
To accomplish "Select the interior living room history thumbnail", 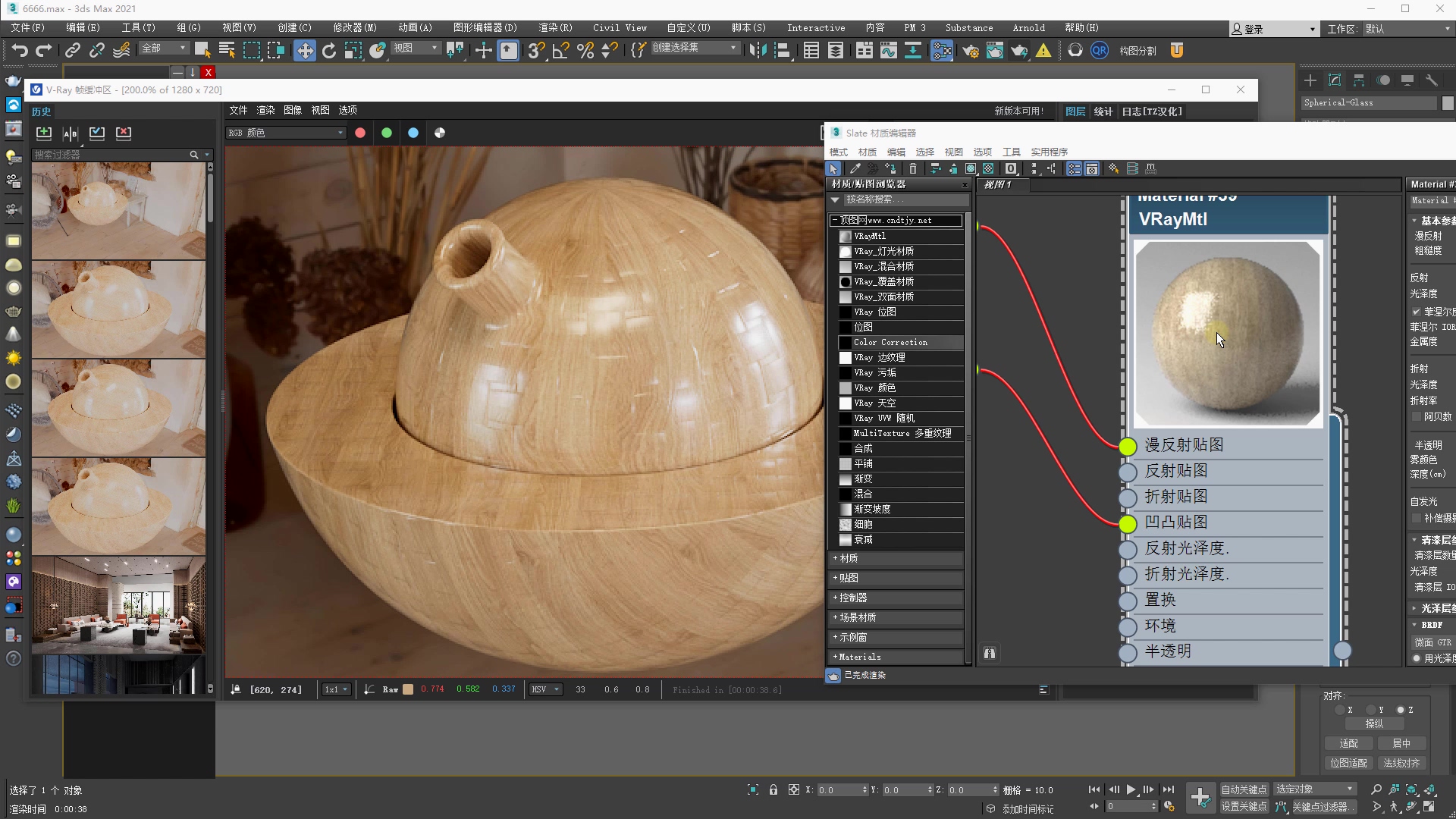I will tap(118, 605).
